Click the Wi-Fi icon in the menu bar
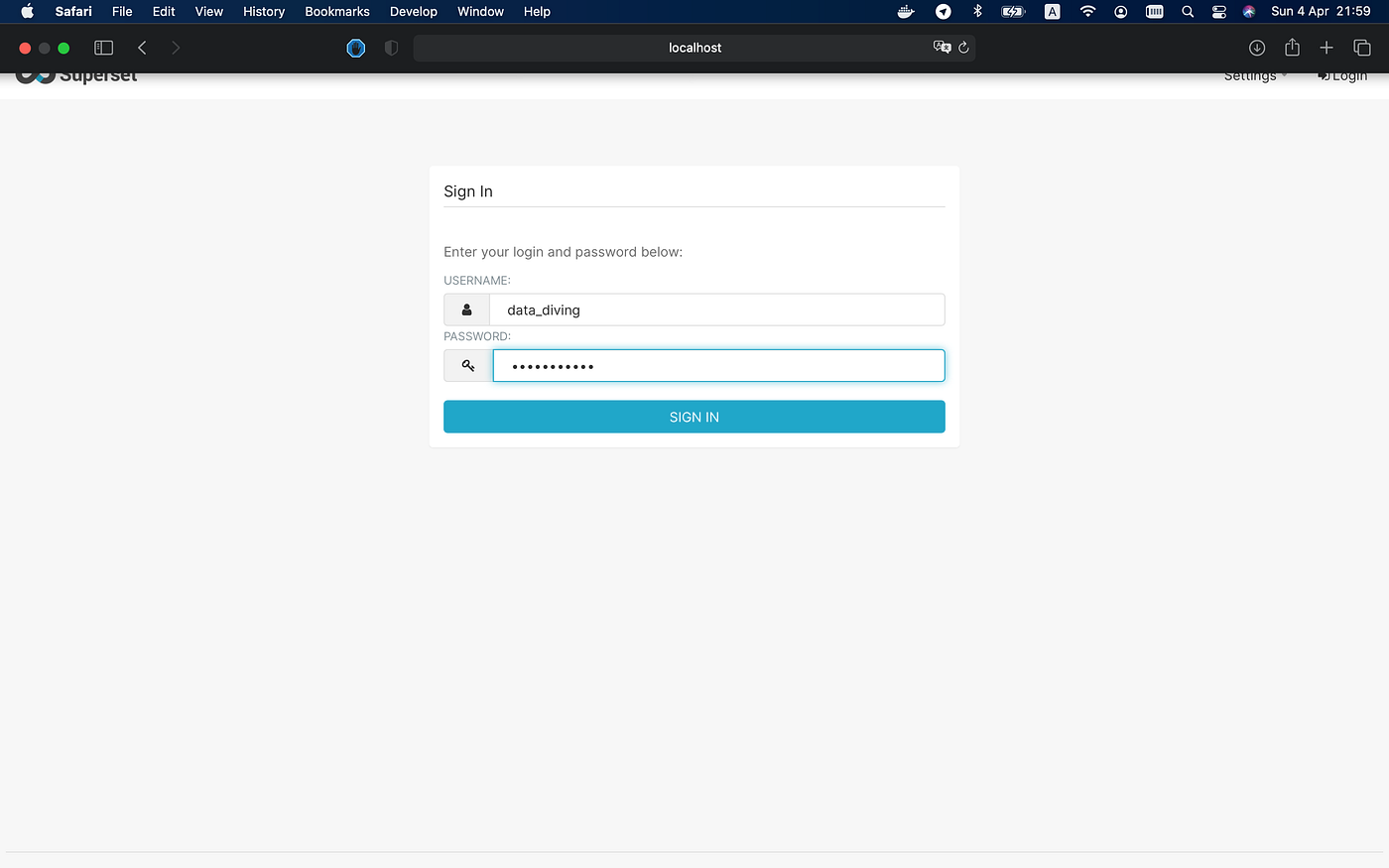The image size is (1389, 868). tap(1087, 11)
